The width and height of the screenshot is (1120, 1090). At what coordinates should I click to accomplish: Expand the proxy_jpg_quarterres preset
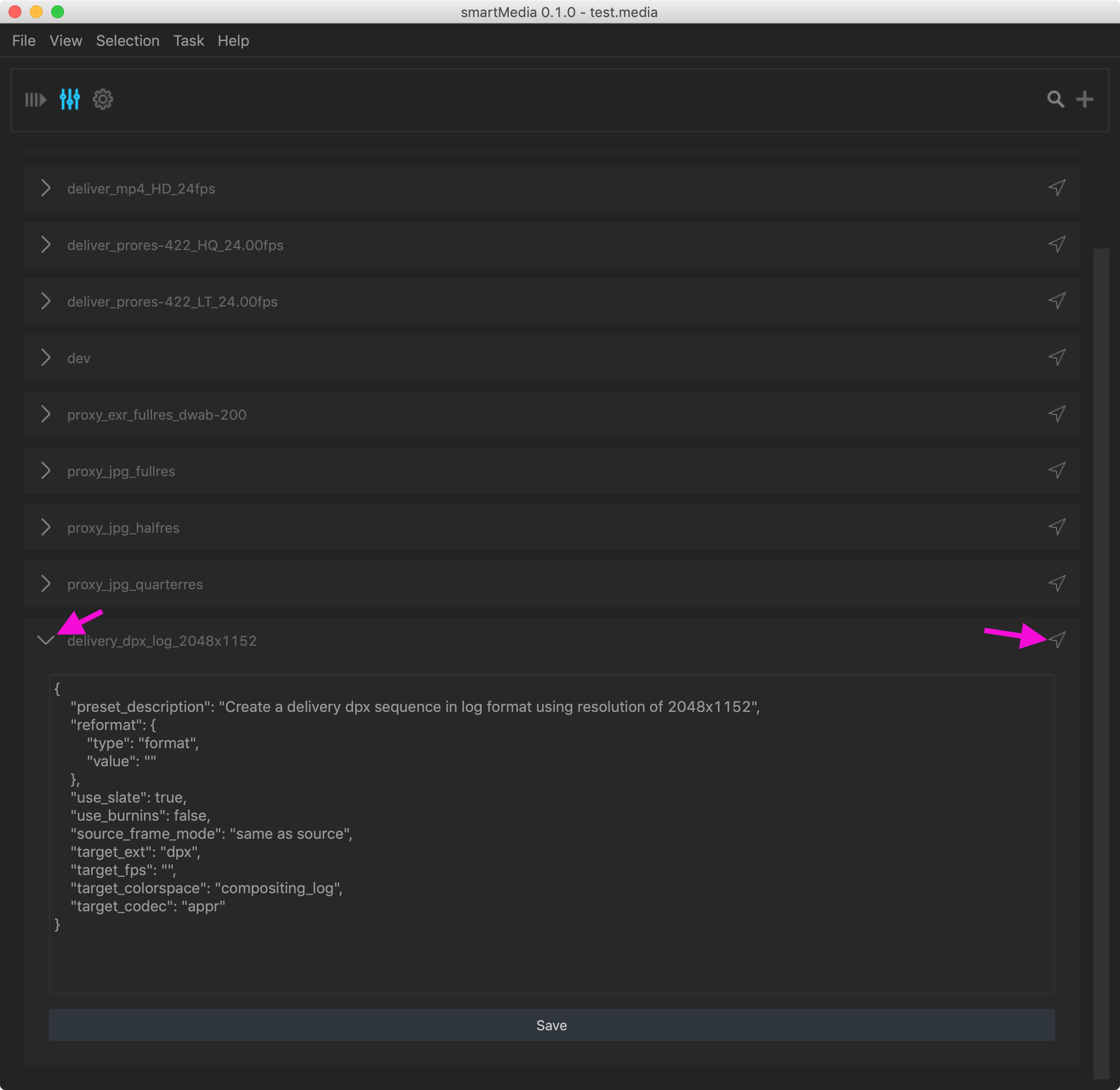click(x=46, y=583)
